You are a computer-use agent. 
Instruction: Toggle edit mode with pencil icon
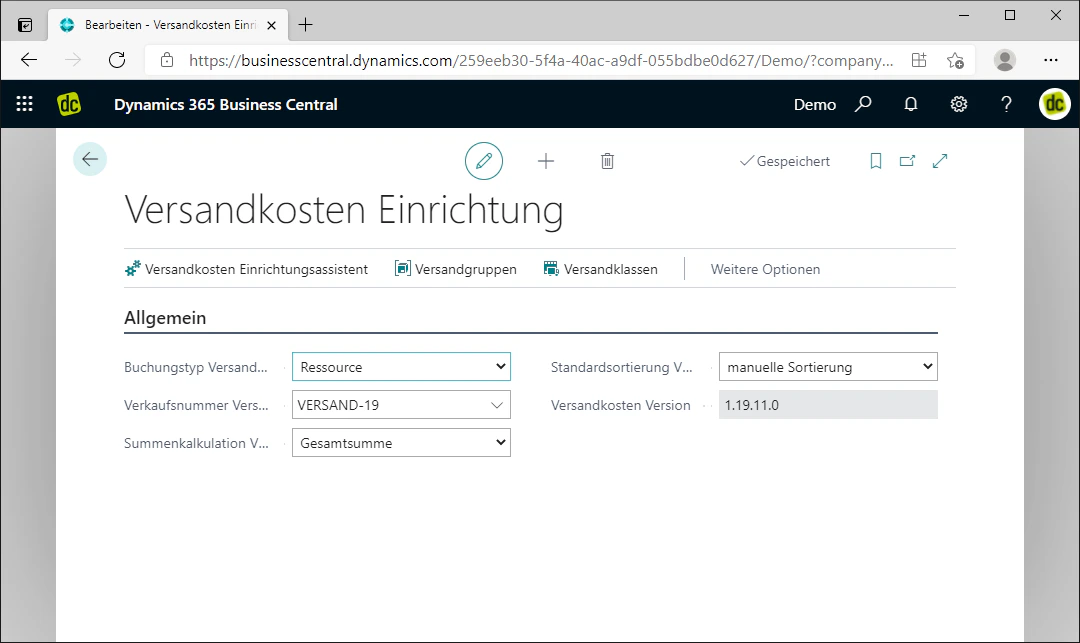[x=484, y=161]
